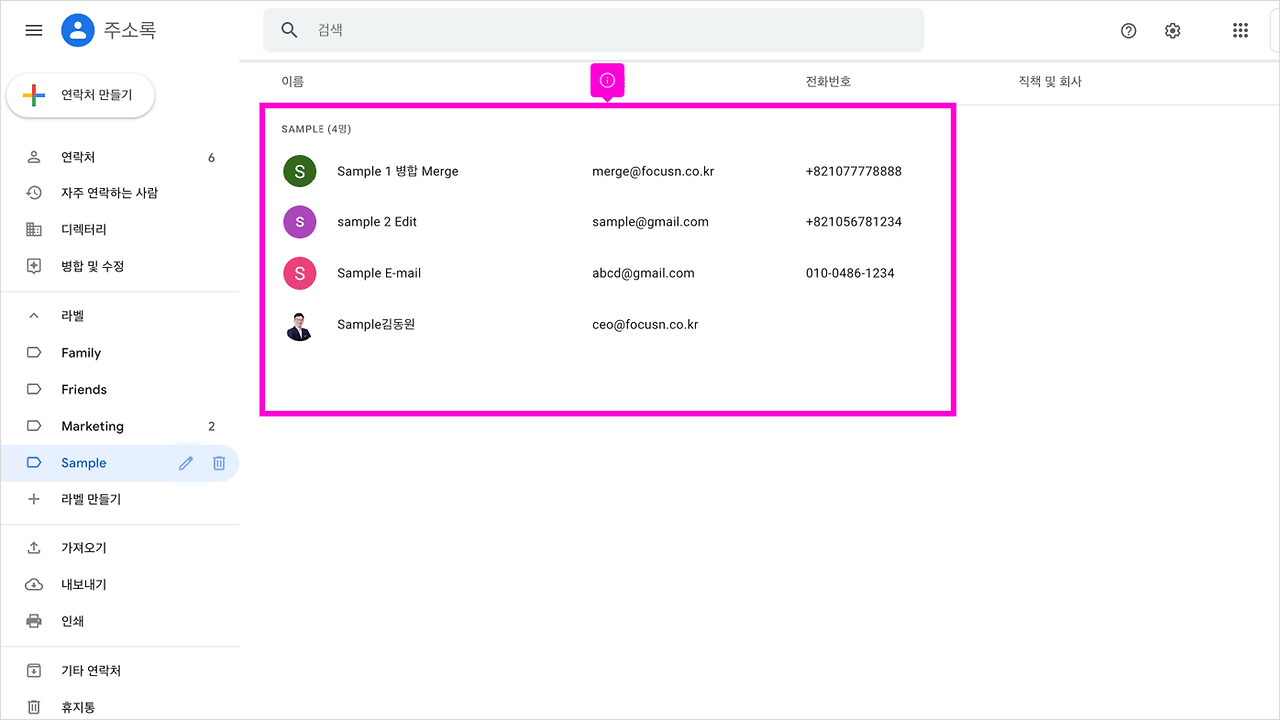
Task: Open the Google apps launcher grid
Action: [x=1240, y=30]
